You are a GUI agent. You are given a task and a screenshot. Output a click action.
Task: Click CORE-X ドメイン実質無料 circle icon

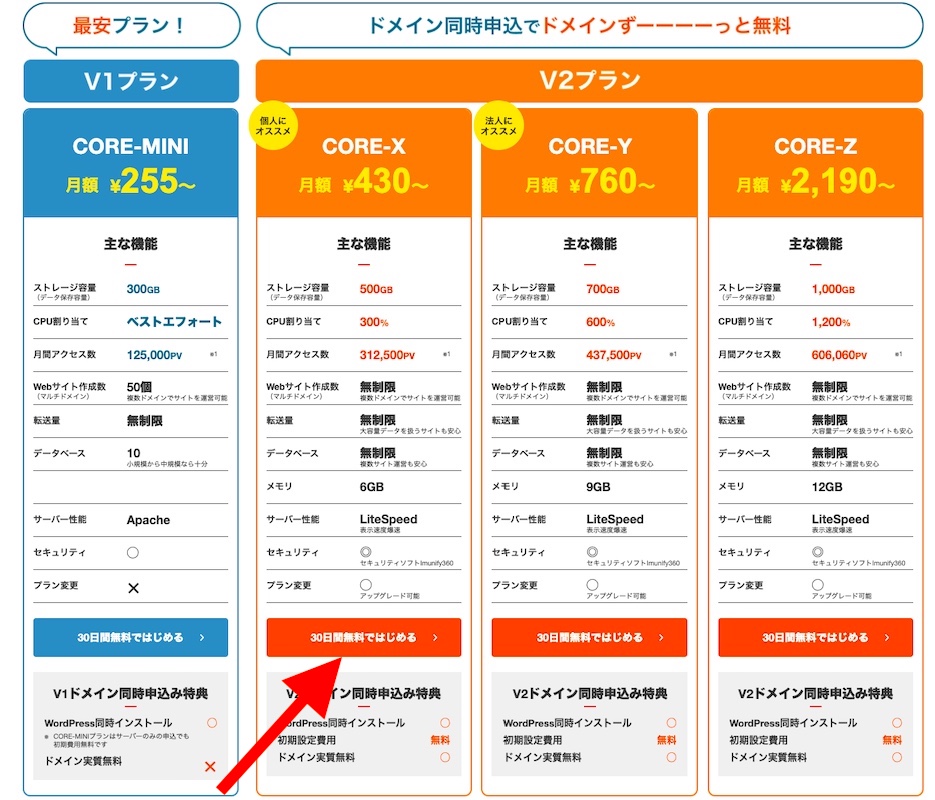tap(445, 758)
